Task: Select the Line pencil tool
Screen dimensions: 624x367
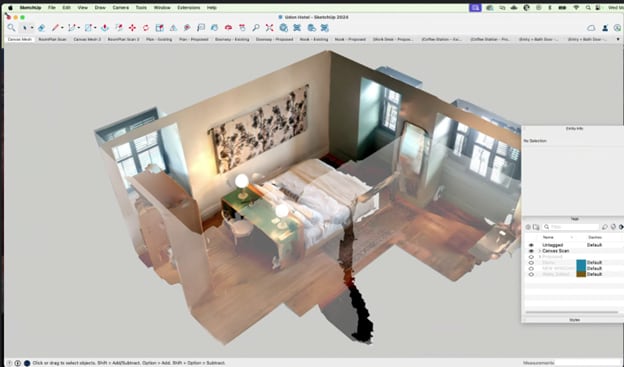Action: click(x=55, y=27)
